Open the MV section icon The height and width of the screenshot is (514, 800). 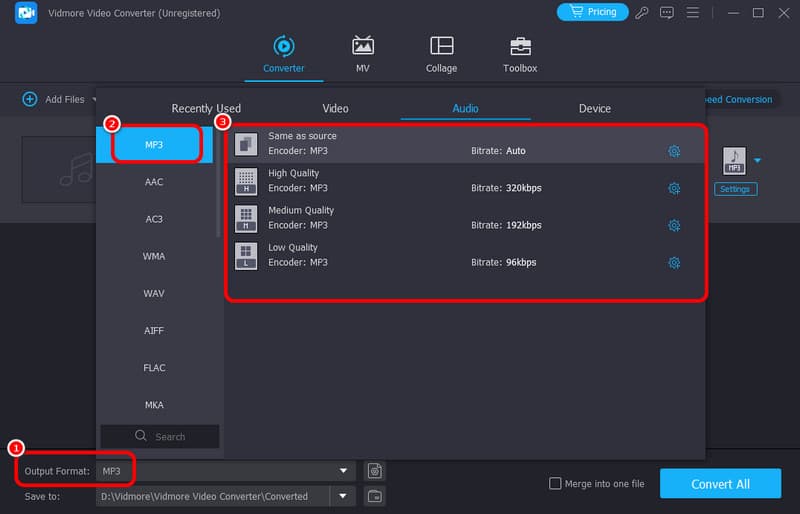(363, 47)
